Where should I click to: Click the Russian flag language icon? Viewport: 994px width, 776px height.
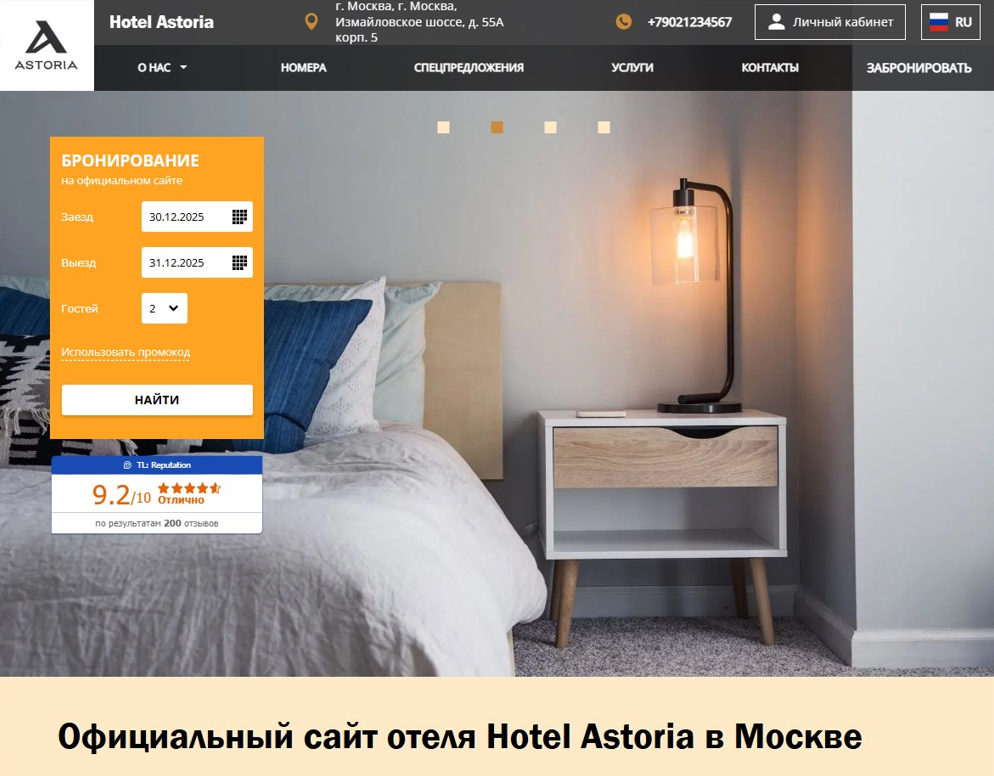coord(938,22)
